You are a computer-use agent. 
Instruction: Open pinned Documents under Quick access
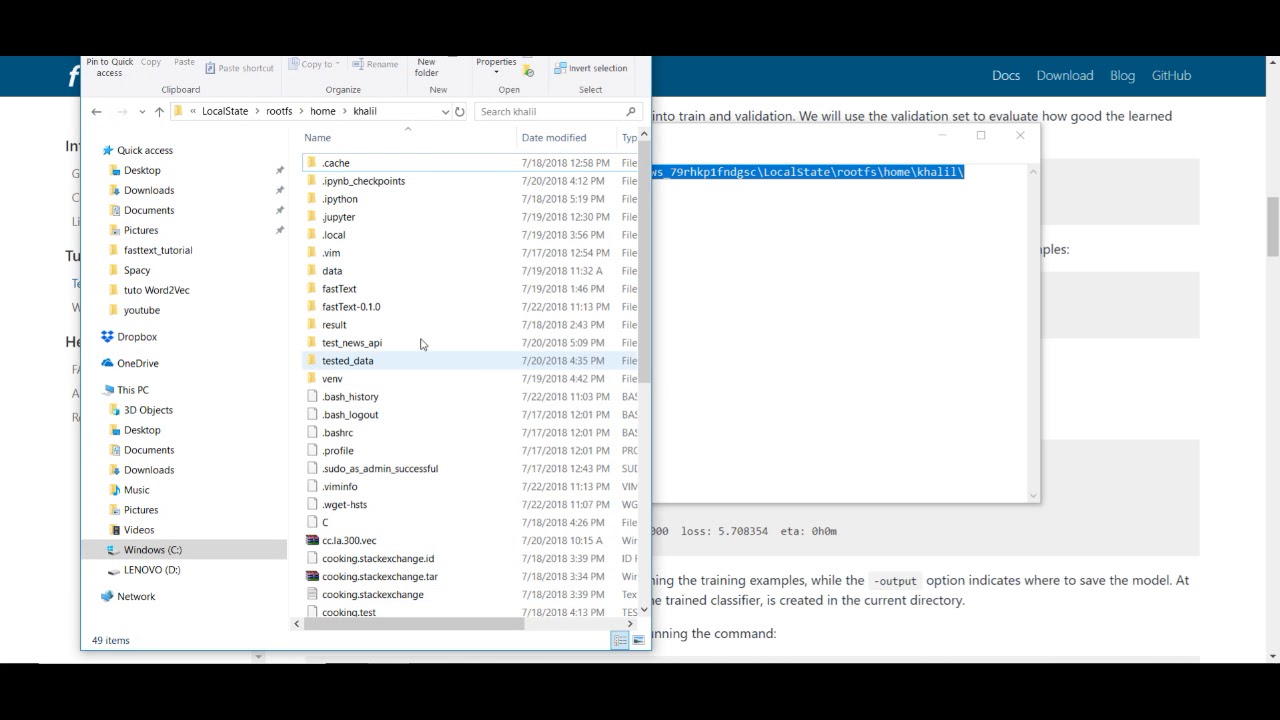pos(149,211)
